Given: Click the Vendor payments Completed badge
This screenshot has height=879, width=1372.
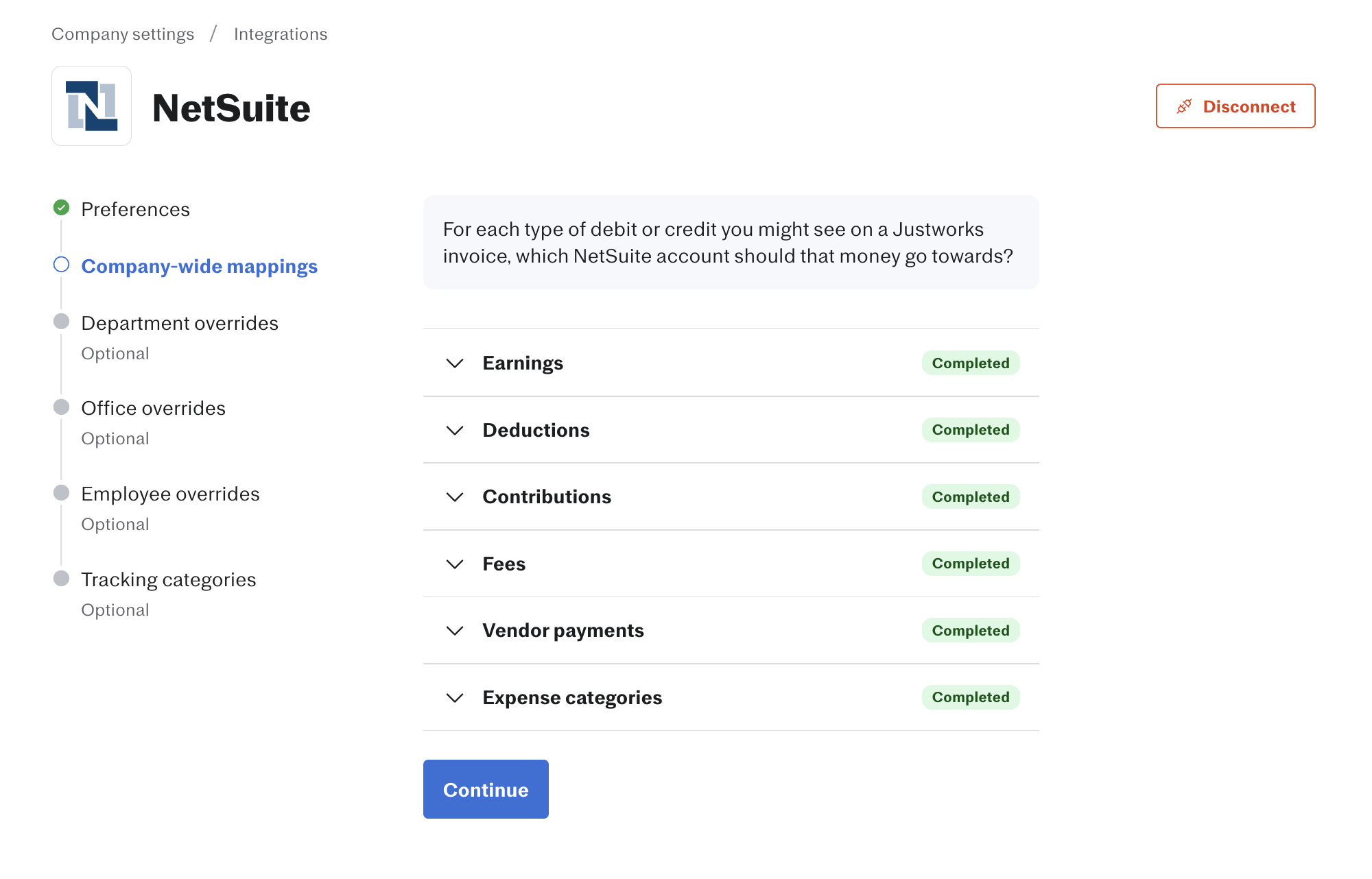Looking at the screenshot, I should coord(971,631).
